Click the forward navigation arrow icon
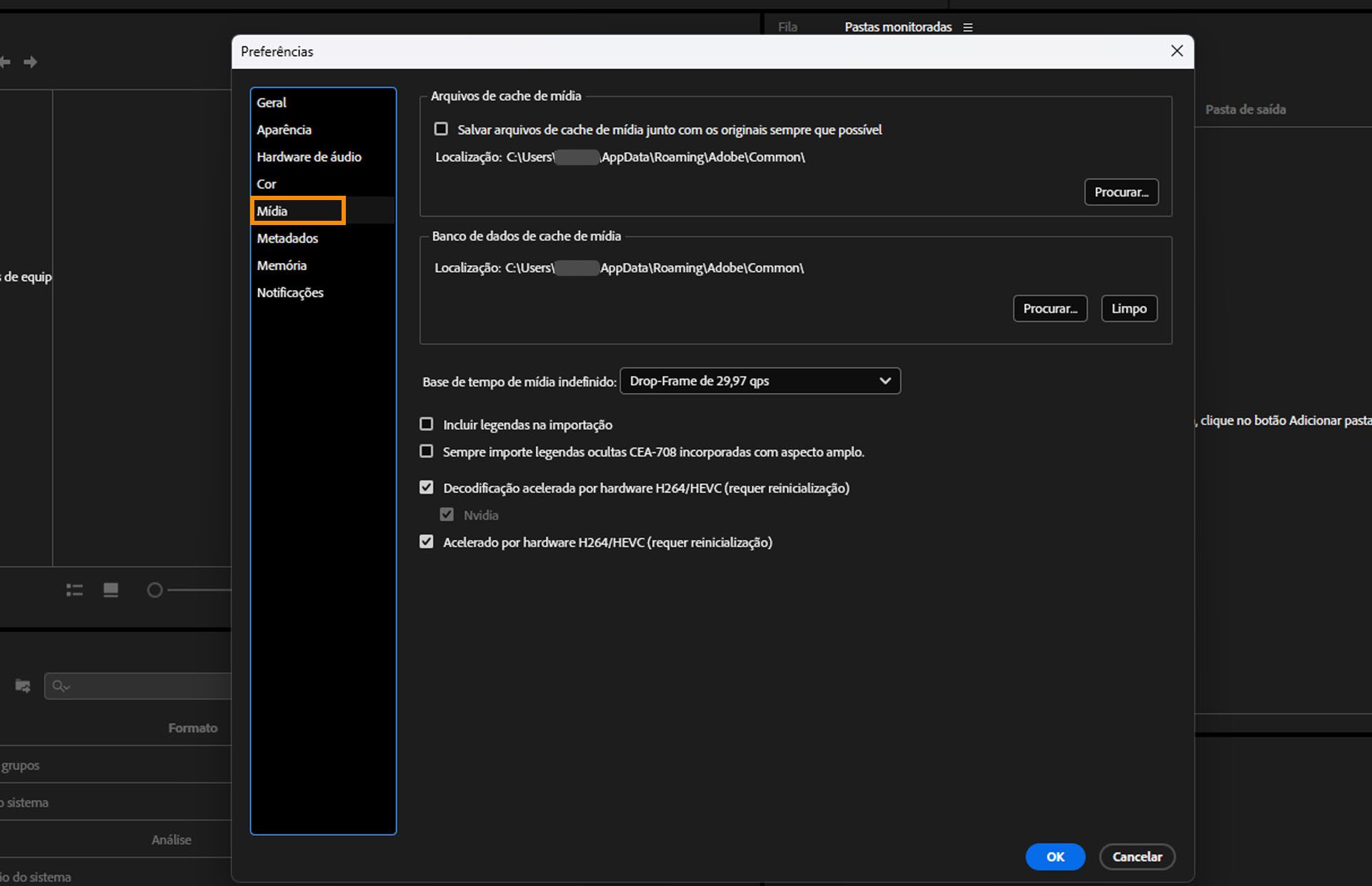Image resolution: width=1372 pixels, height=886 pixels. [30, 62]
